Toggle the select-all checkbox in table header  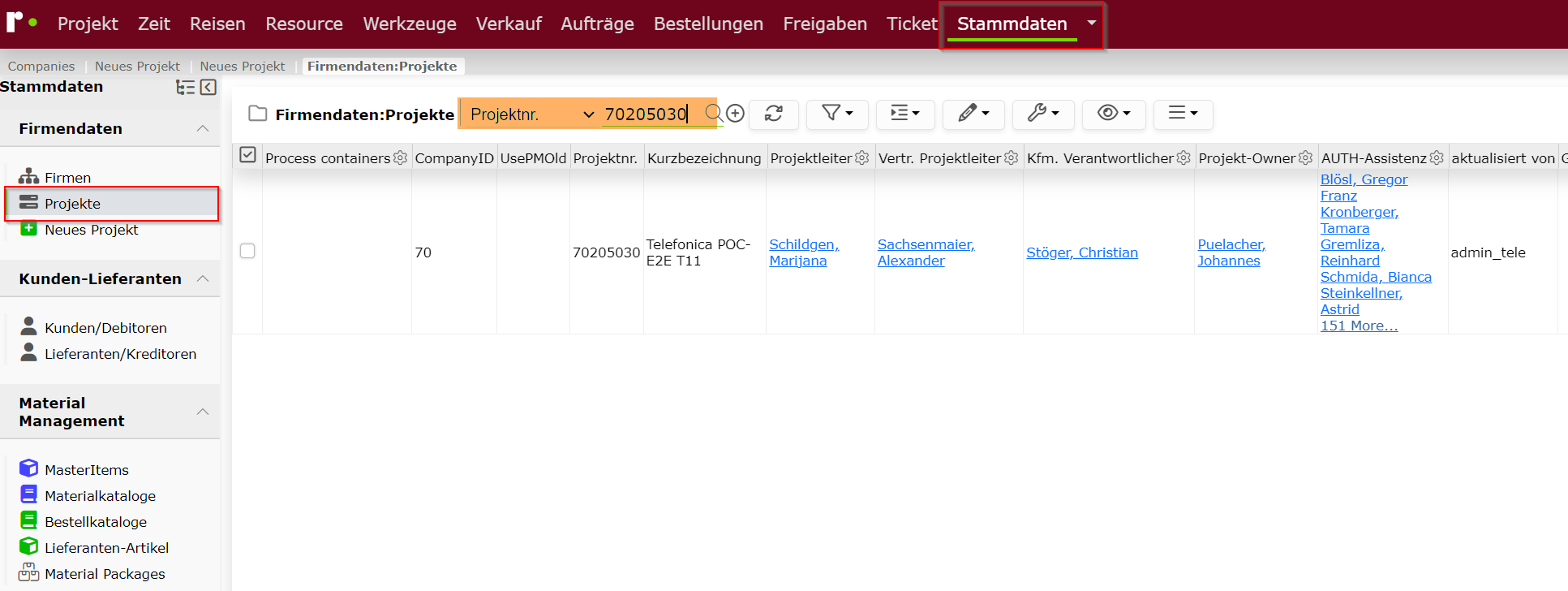tap(248, 154)
